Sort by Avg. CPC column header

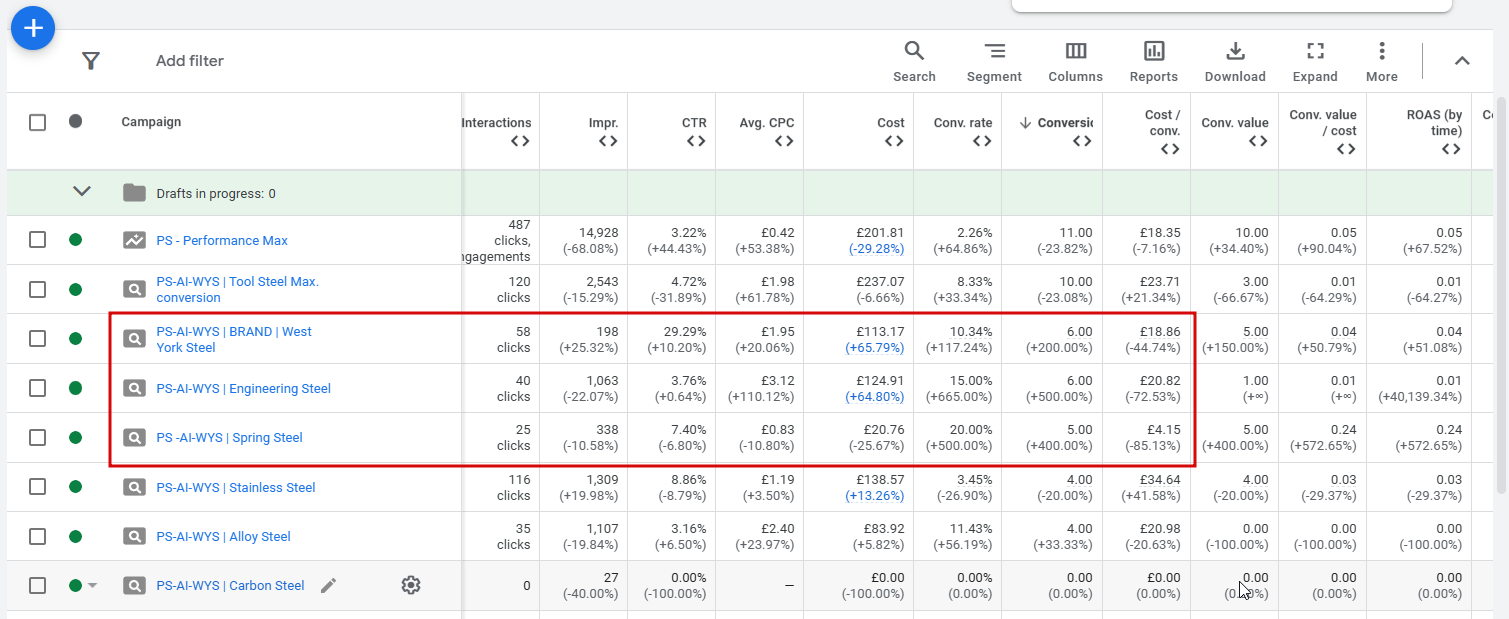(768, 123)
